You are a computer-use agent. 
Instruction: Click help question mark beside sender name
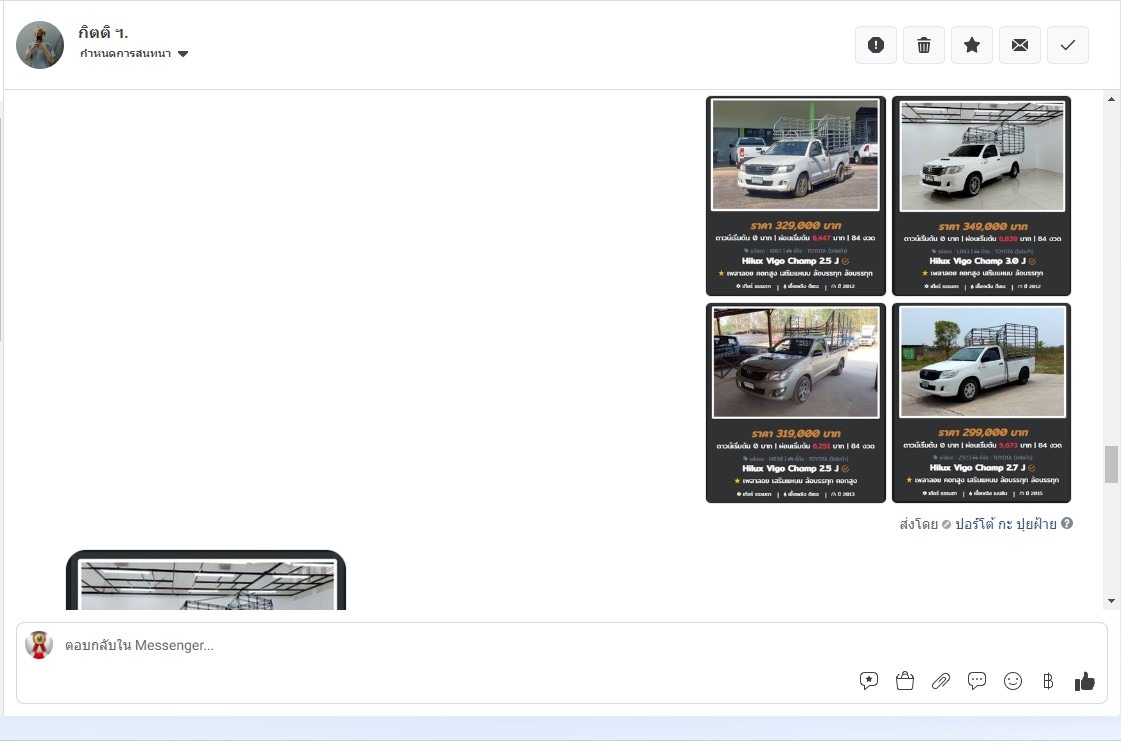coord(1067,523)
